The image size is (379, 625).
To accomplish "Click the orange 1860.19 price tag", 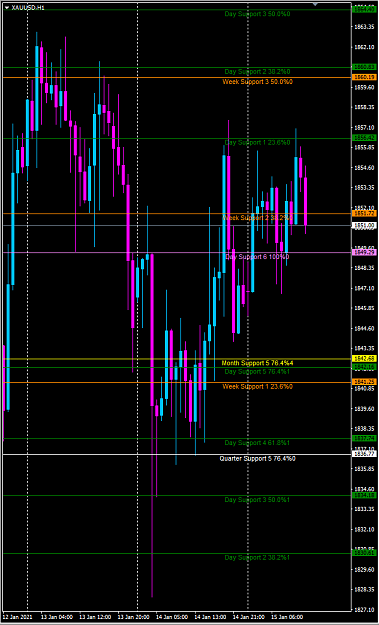I will 365,77.
